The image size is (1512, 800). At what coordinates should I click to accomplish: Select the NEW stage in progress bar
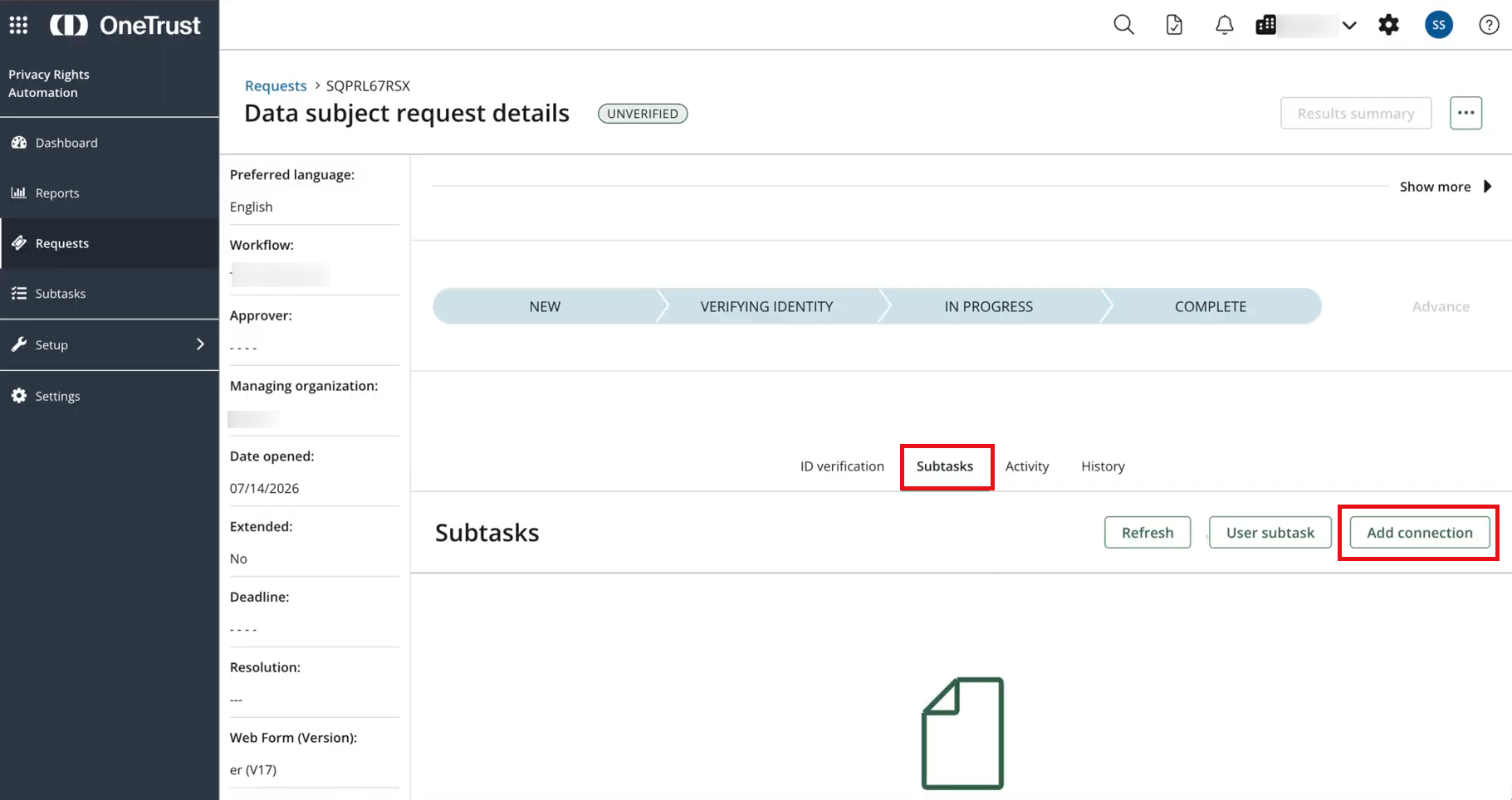(545, 306)
